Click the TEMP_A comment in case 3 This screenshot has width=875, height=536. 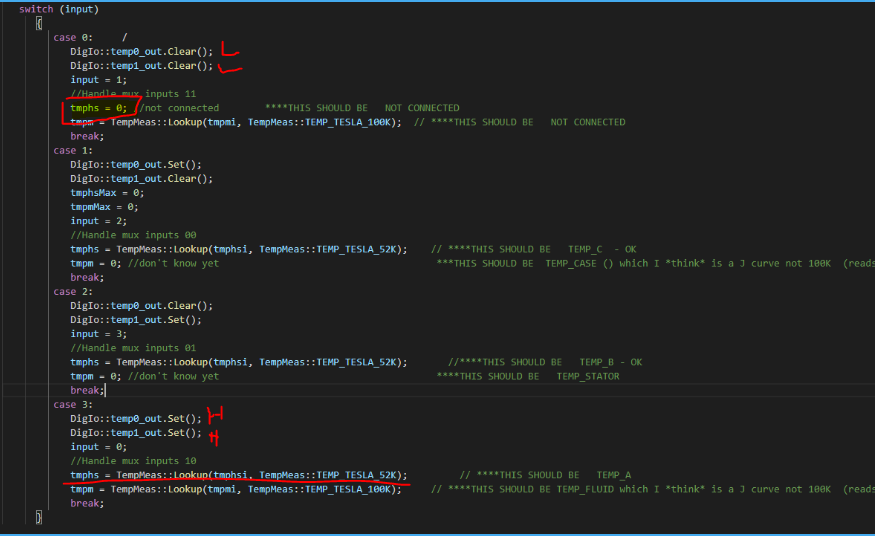click(x=613, y=475)
